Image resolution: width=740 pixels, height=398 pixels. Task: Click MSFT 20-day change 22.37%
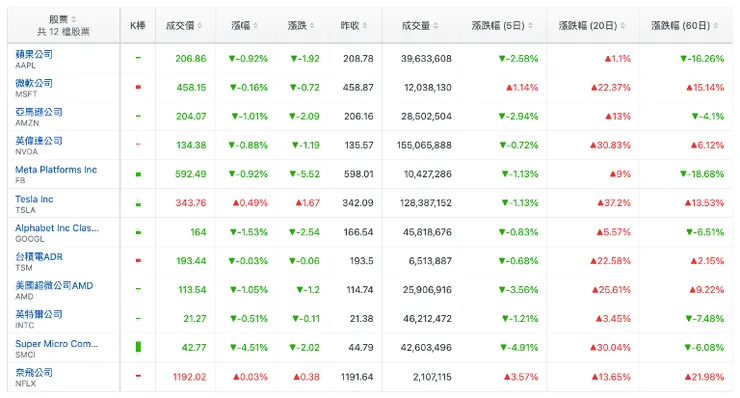click(x=611, y=87)
